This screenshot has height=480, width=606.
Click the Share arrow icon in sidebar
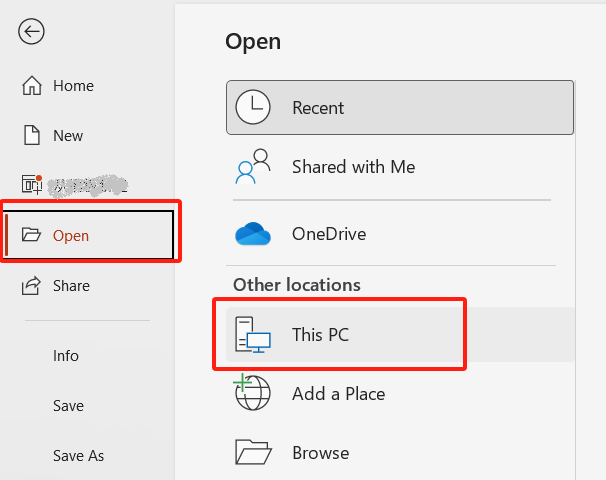coord(31,286)
